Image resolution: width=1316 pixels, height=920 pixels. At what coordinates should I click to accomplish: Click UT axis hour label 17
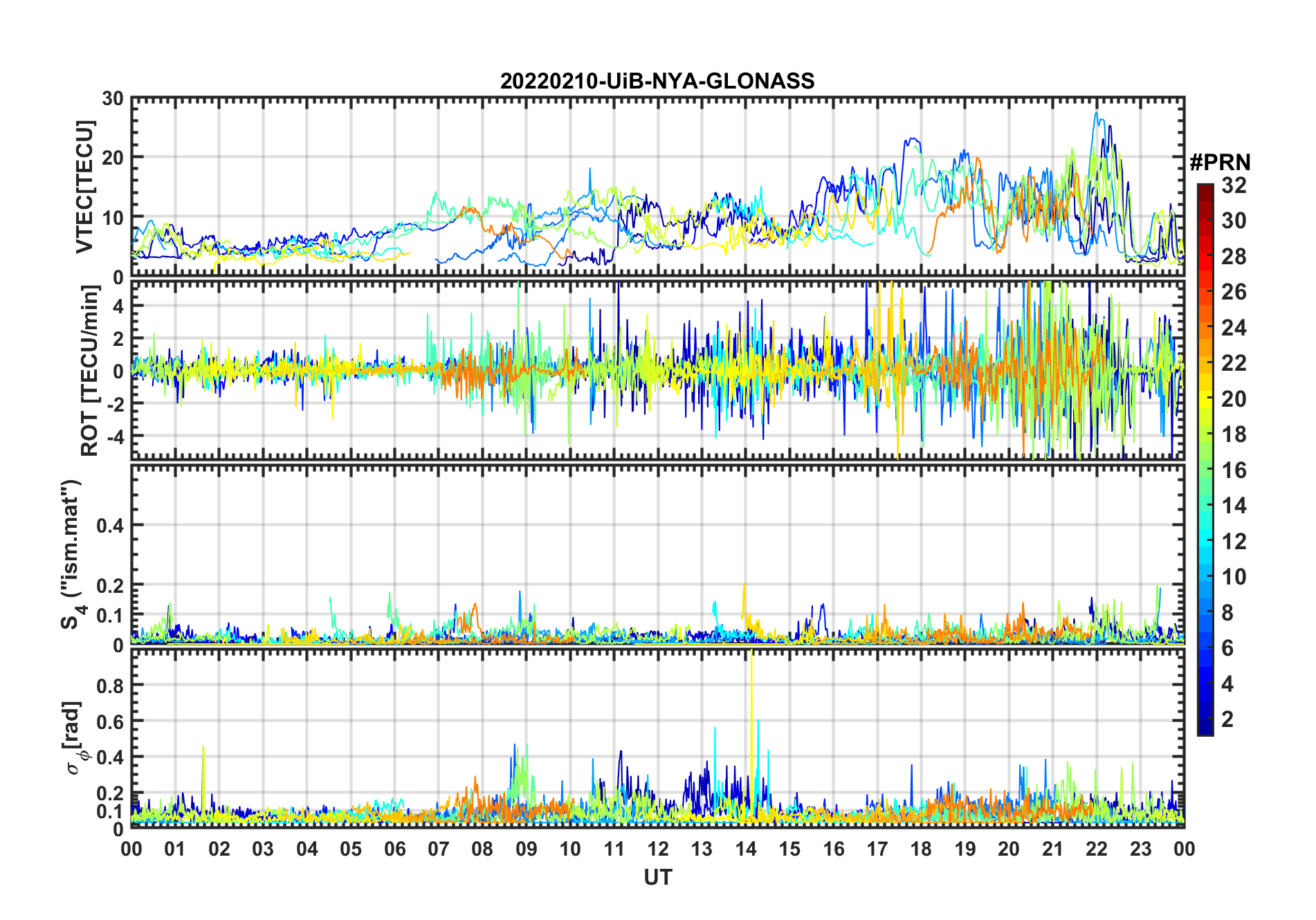tap(877, 849)
